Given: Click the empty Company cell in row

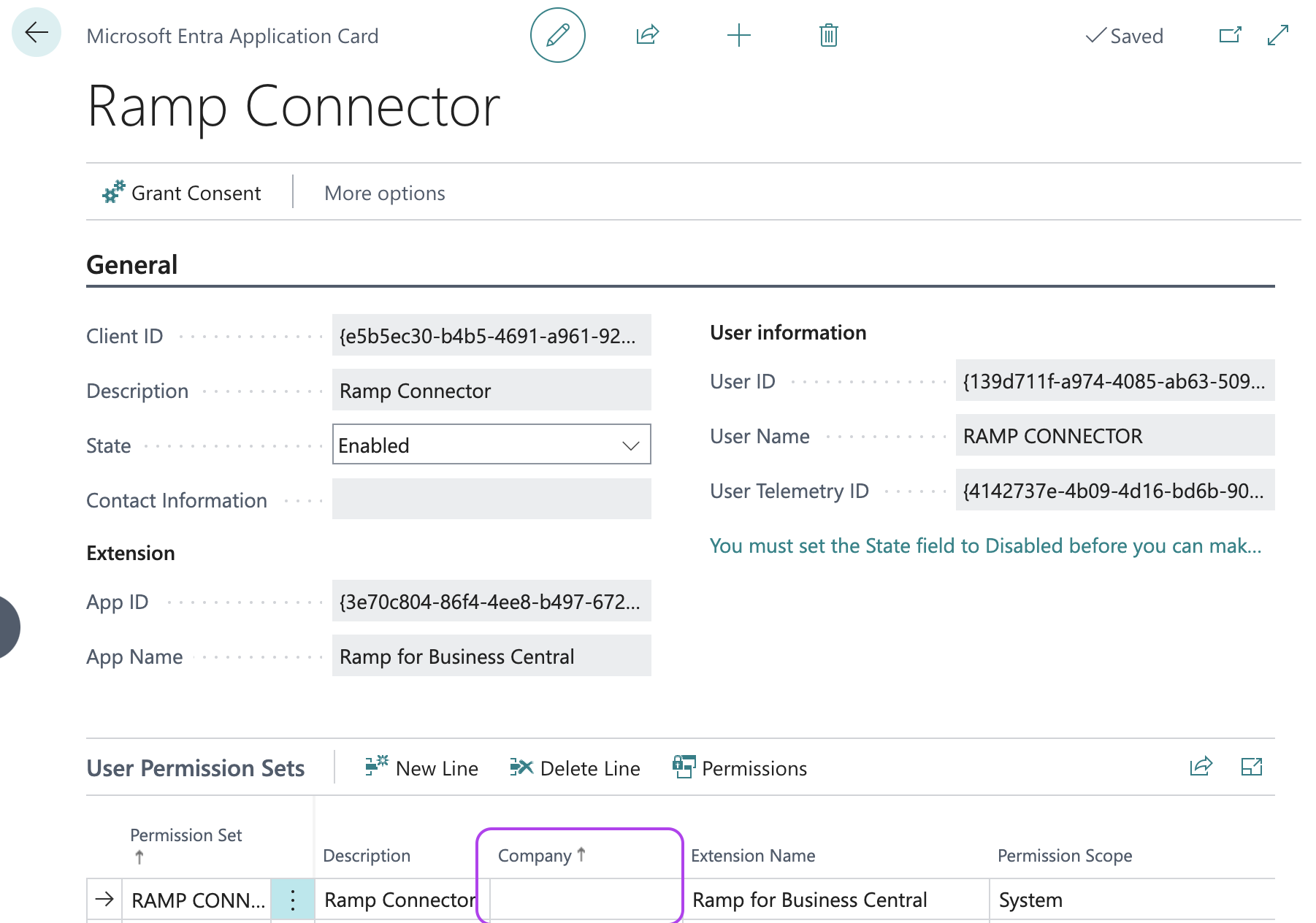Looking at the screenshot, I should pos(586,900).
